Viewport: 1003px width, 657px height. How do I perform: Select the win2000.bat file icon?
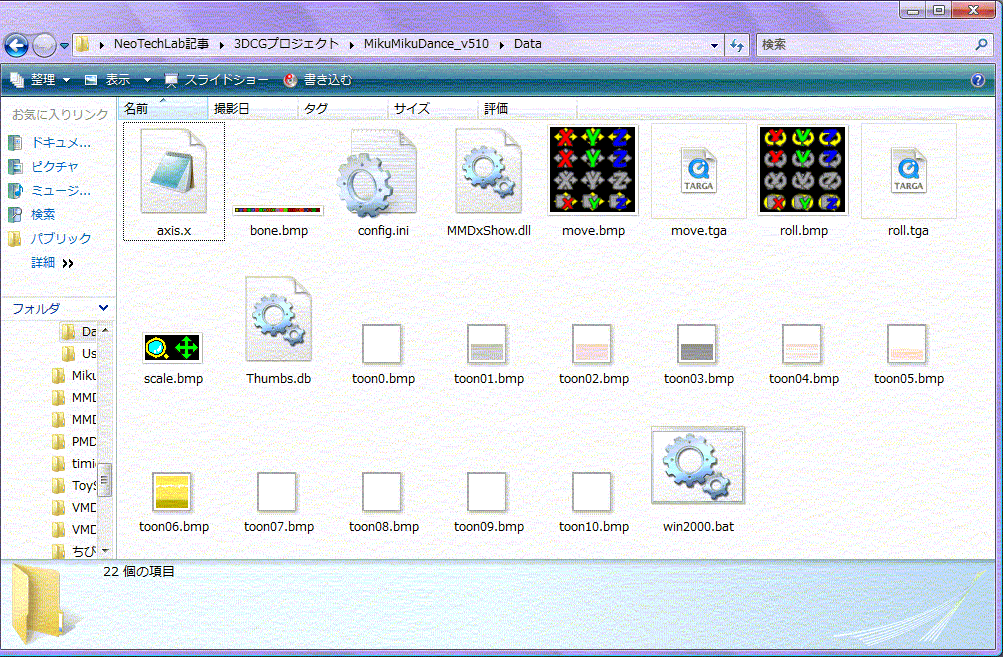point(698,466)
